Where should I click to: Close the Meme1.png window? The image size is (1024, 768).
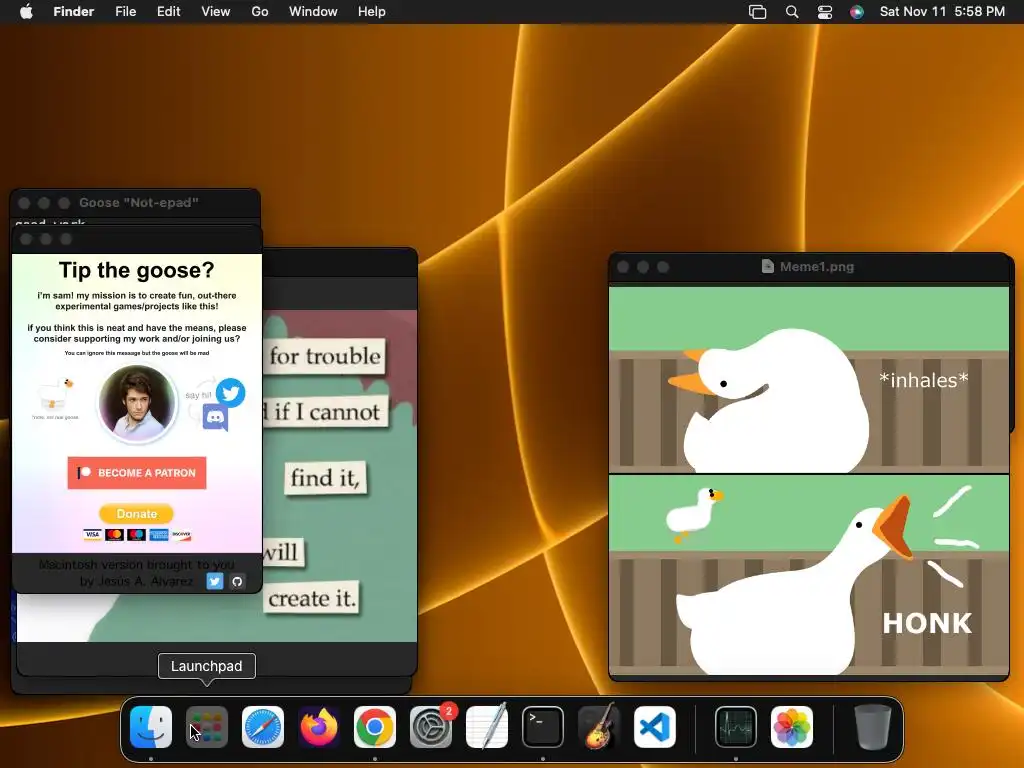click(623, 267)
